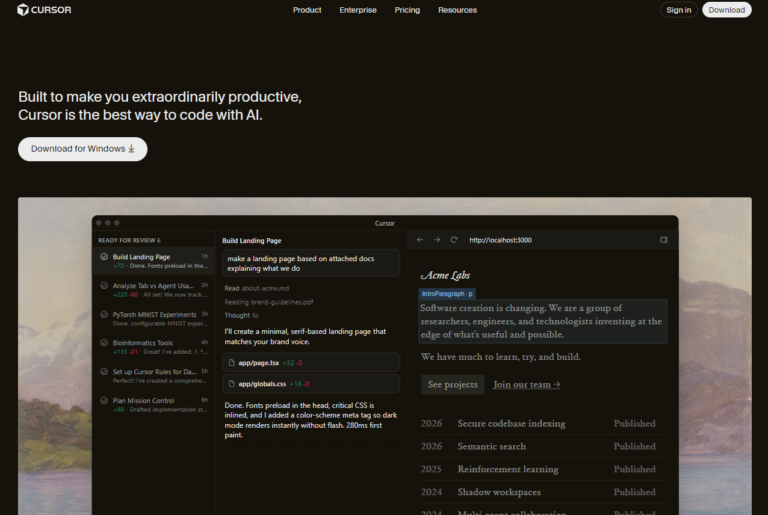
Task: Click the Acme Labs heading
Action: tap(445, 275)
